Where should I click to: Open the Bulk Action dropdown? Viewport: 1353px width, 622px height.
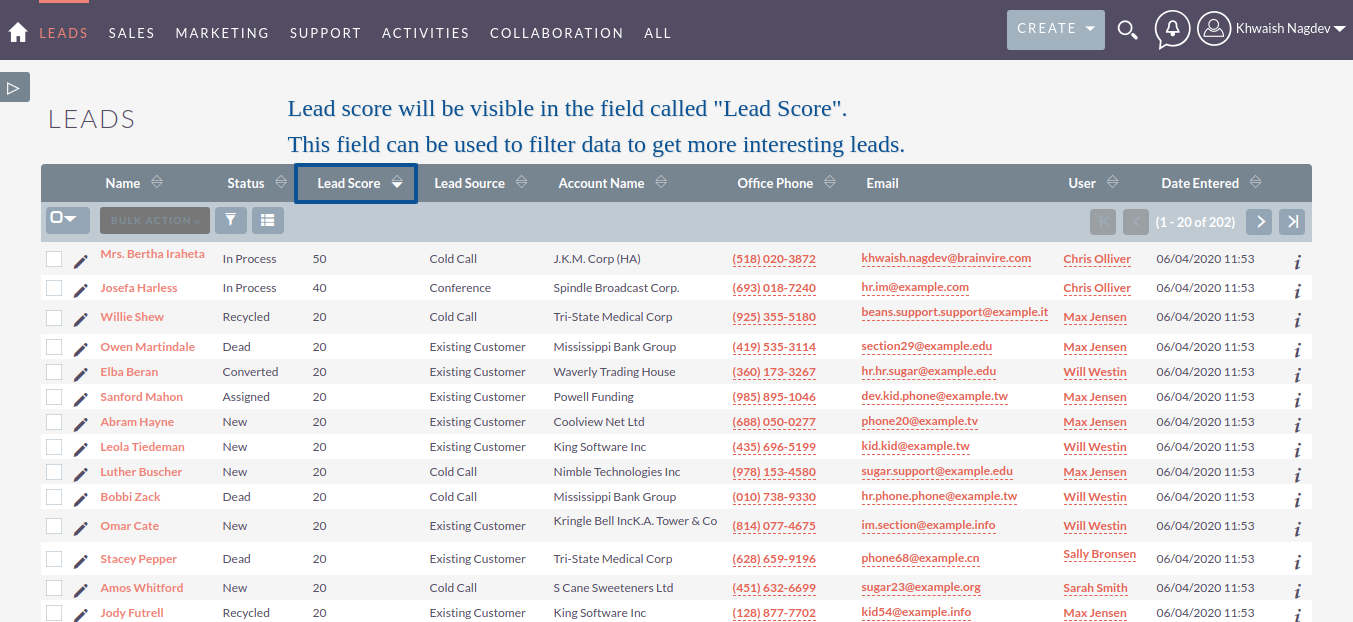pyautogui.click(x=155, y=220)
